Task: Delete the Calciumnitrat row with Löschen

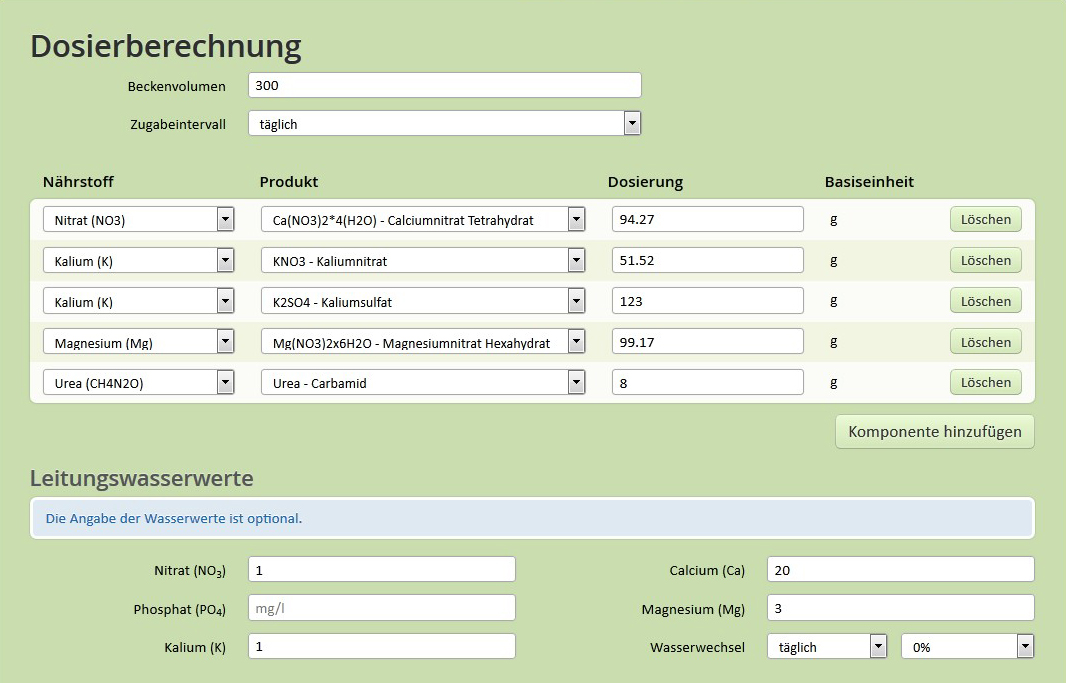Action: pos(985,220)
